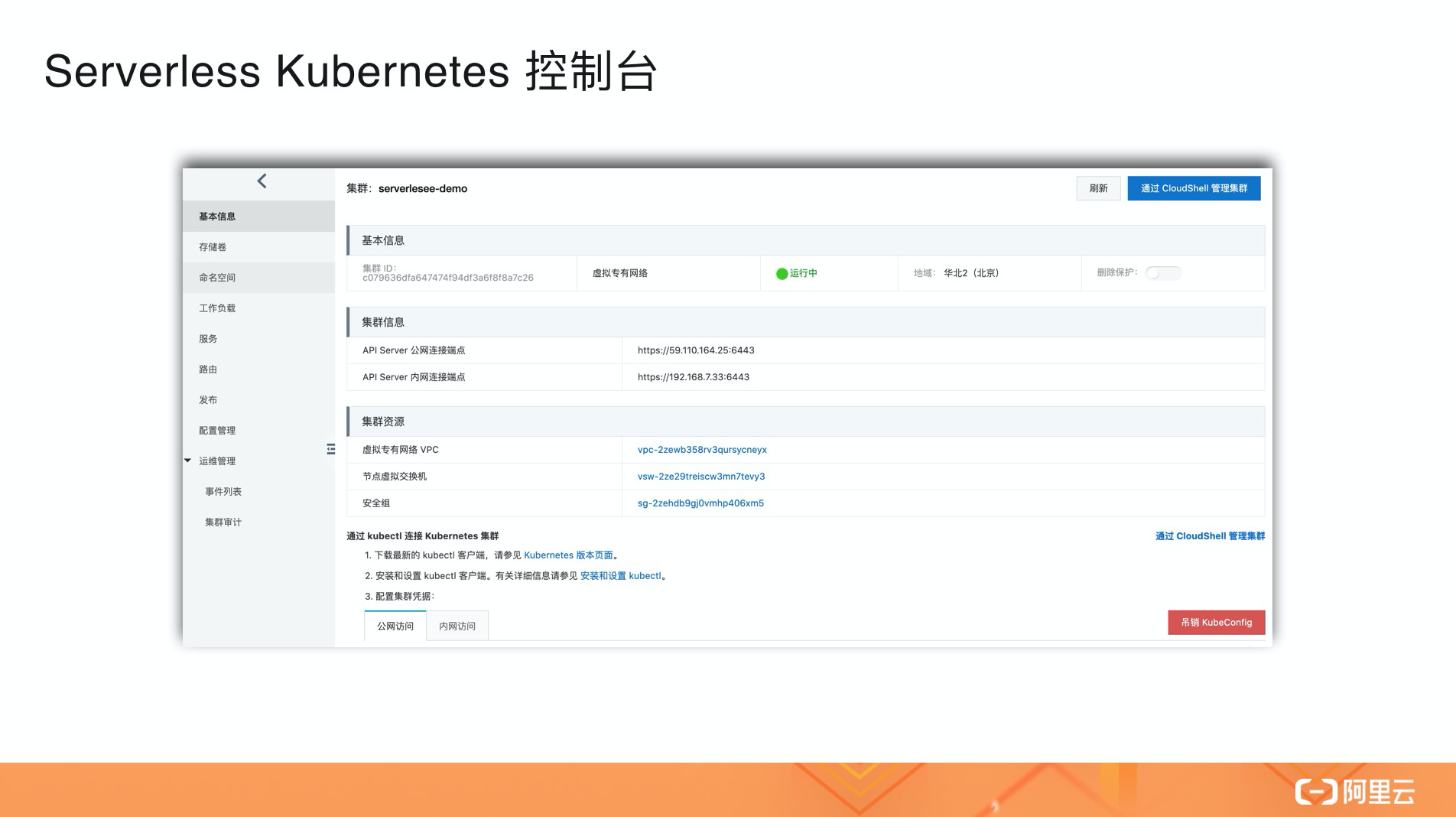Screen dimensions: 1456x817
Task: Click the 刷新 refresh button
Action: pos(1098,188)
